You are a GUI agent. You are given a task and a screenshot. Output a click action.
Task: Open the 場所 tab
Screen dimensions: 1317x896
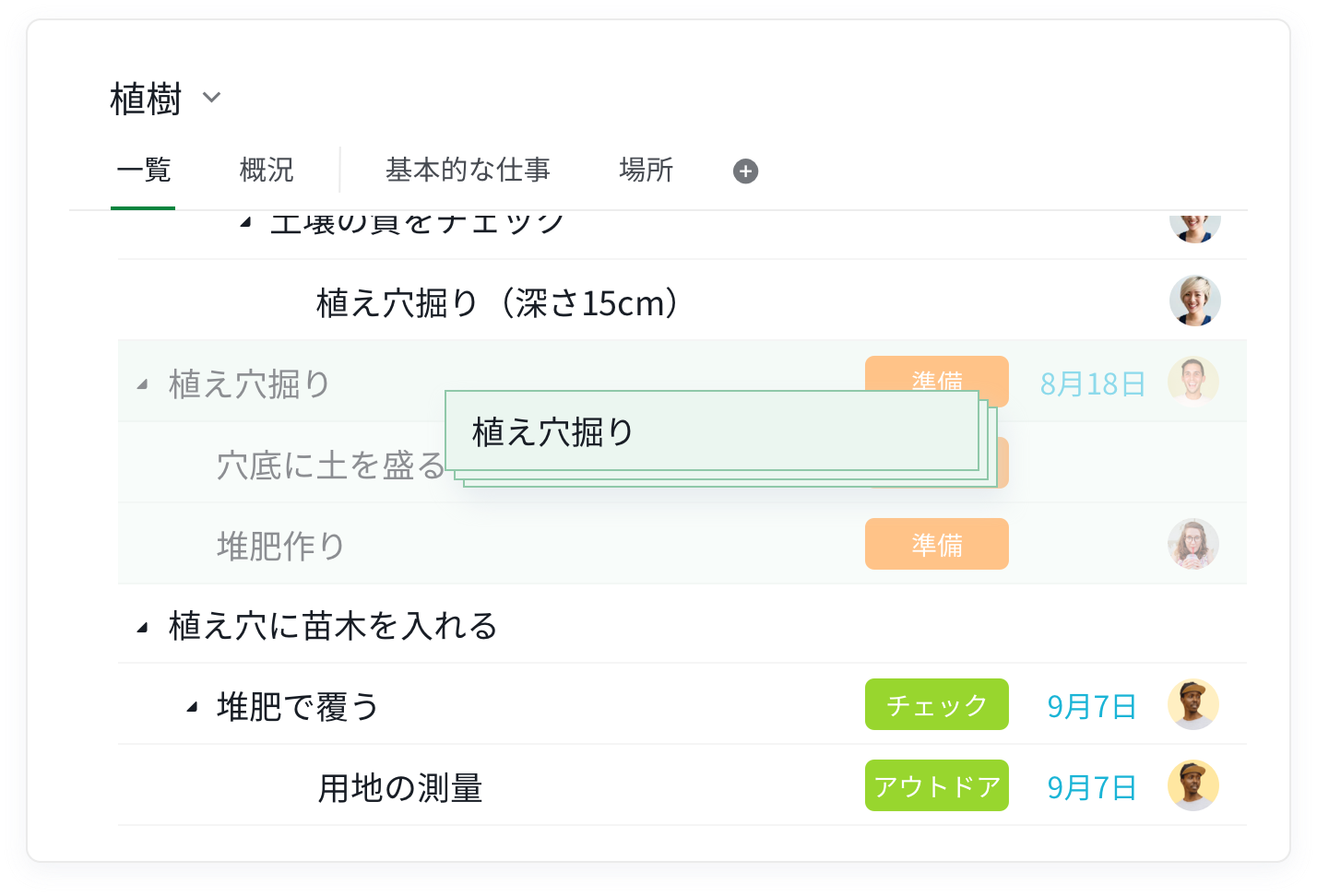(646, 171)
